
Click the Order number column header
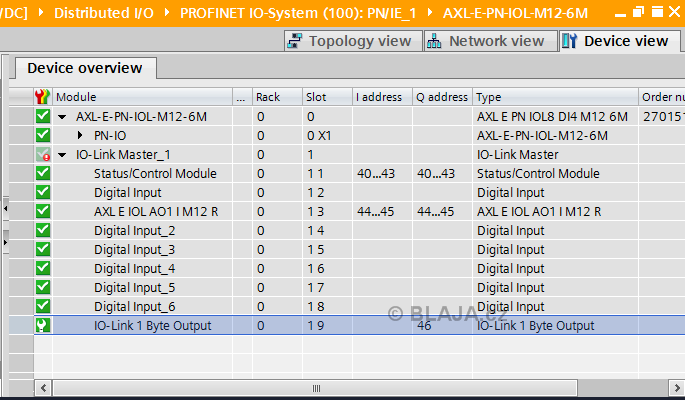662,97
